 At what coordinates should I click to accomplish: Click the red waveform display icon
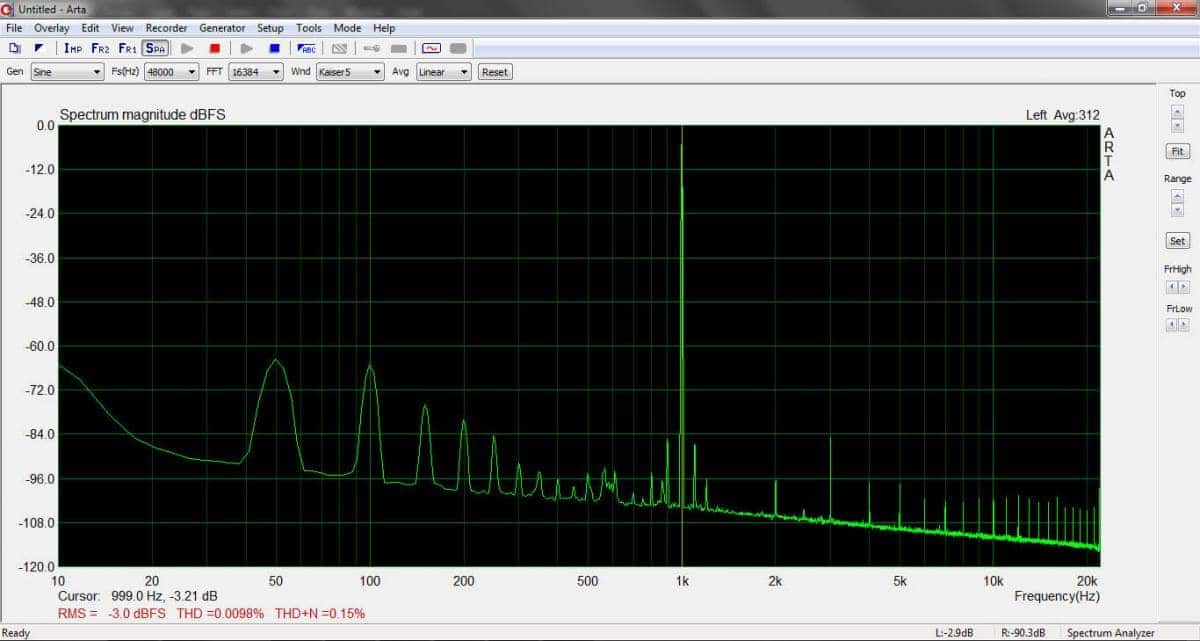431,48
